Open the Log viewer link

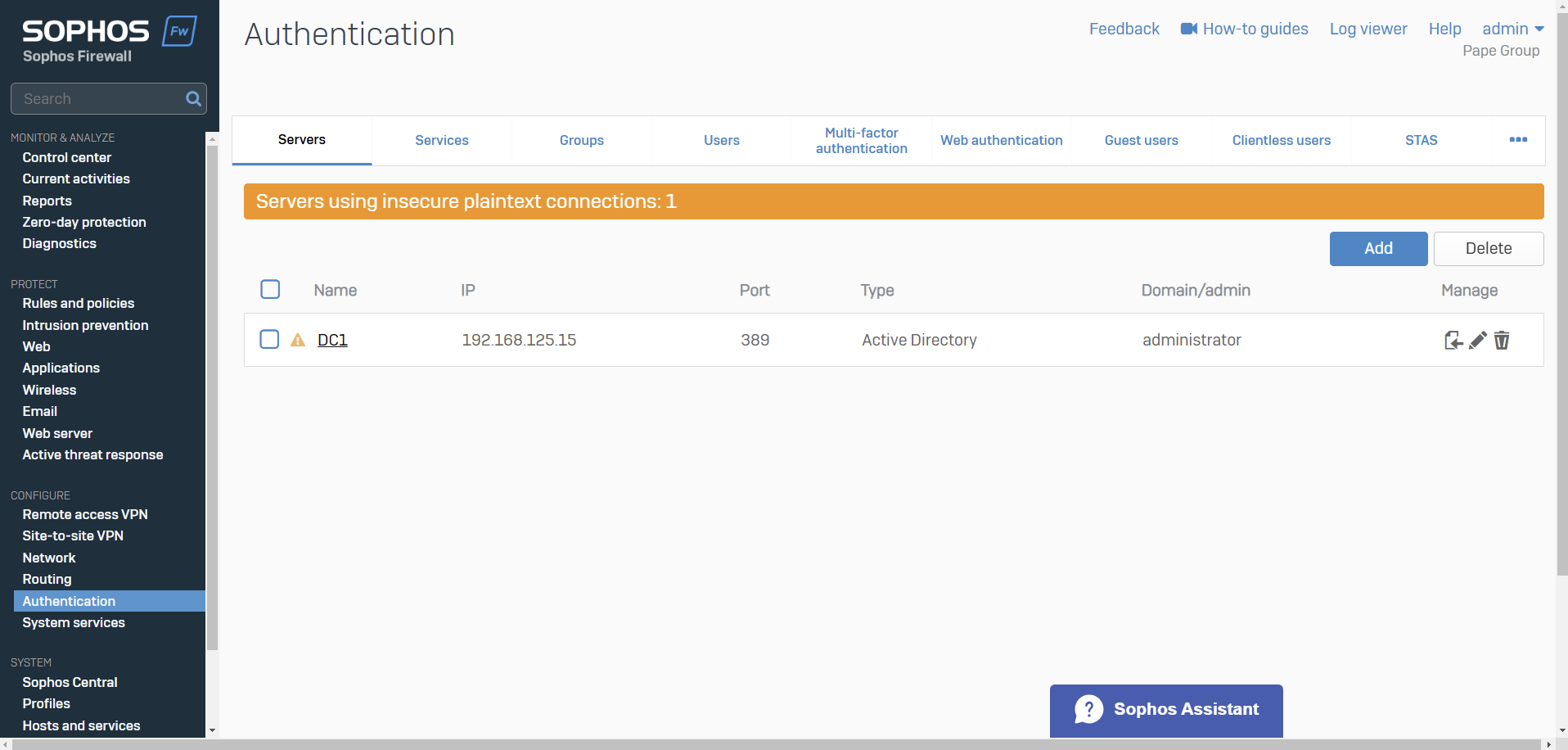coord(1368,29)
